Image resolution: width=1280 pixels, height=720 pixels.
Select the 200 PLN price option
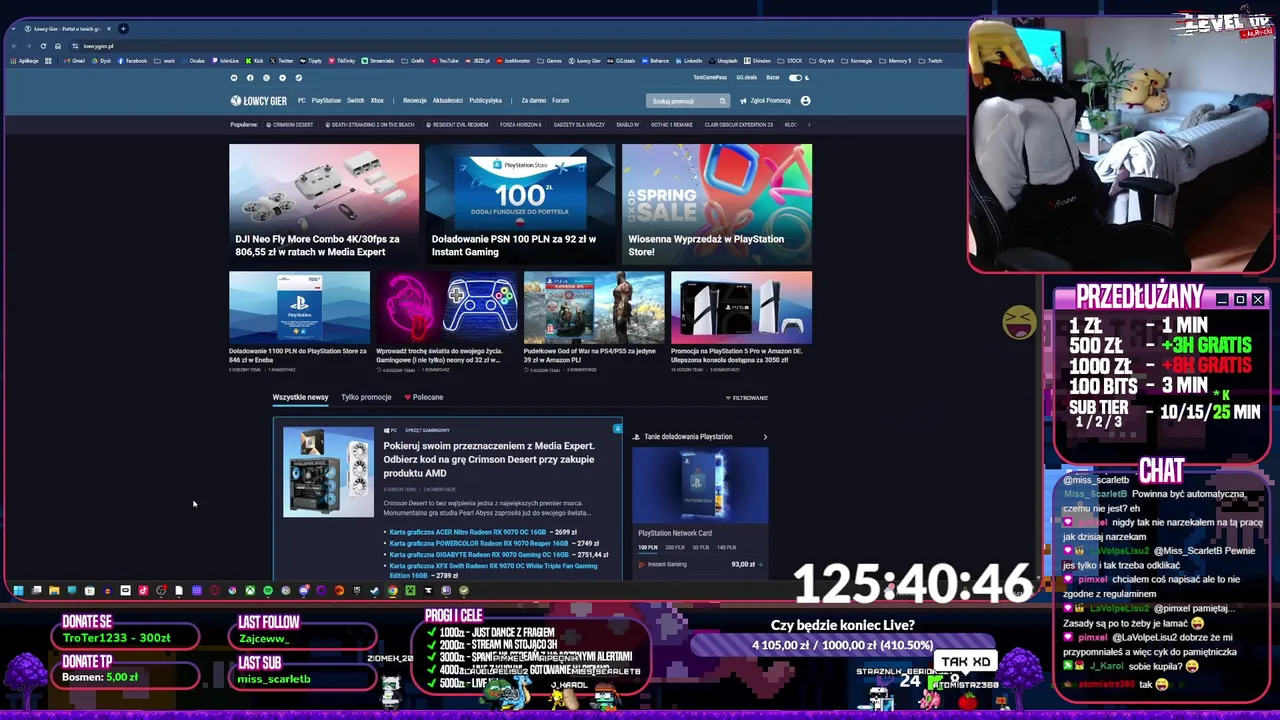click(x=675, y=547)
